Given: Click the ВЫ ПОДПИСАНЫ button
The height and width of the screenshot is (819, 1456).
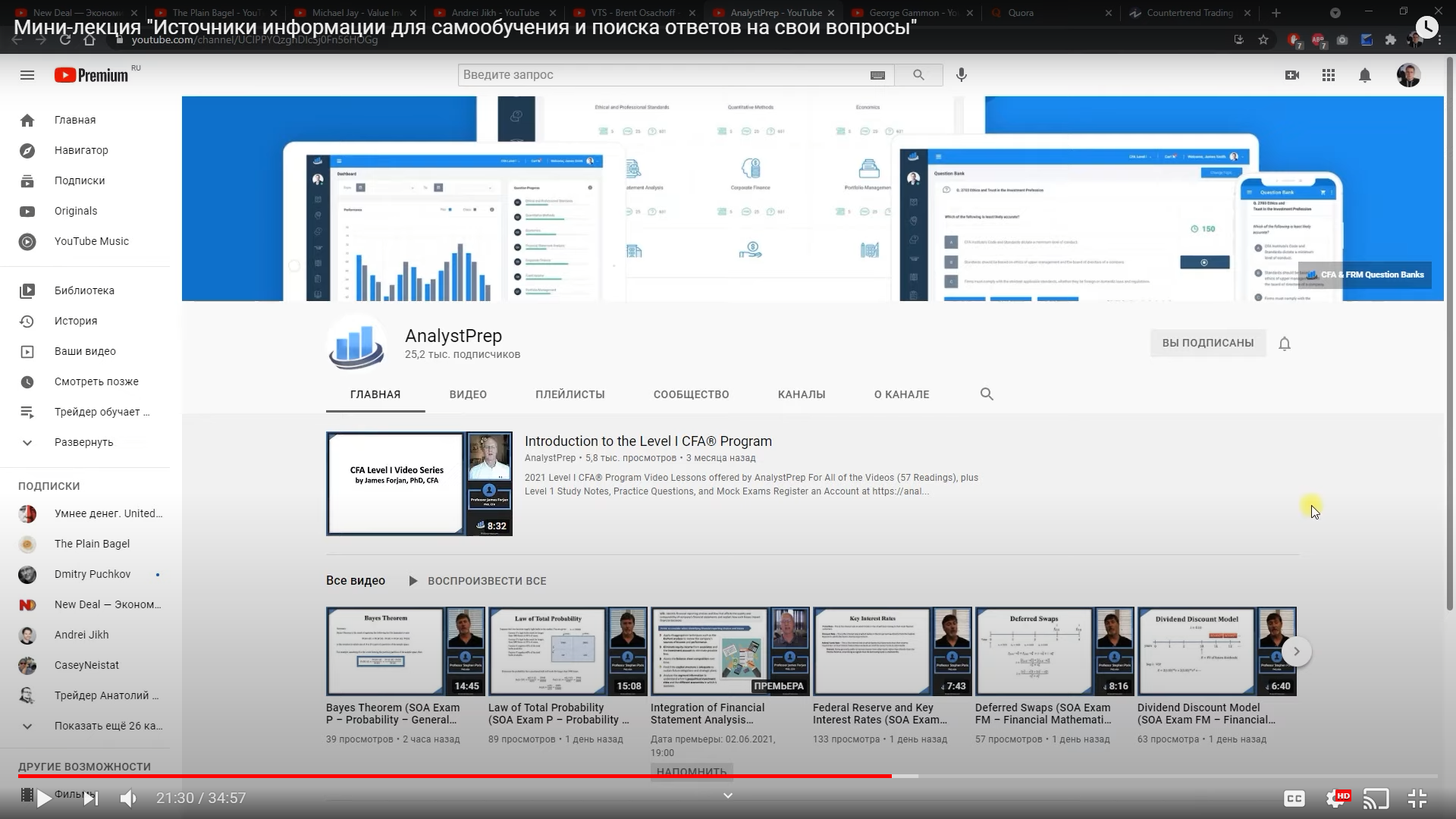Looking at the screenshot, I should click(x=1207, y=343).
